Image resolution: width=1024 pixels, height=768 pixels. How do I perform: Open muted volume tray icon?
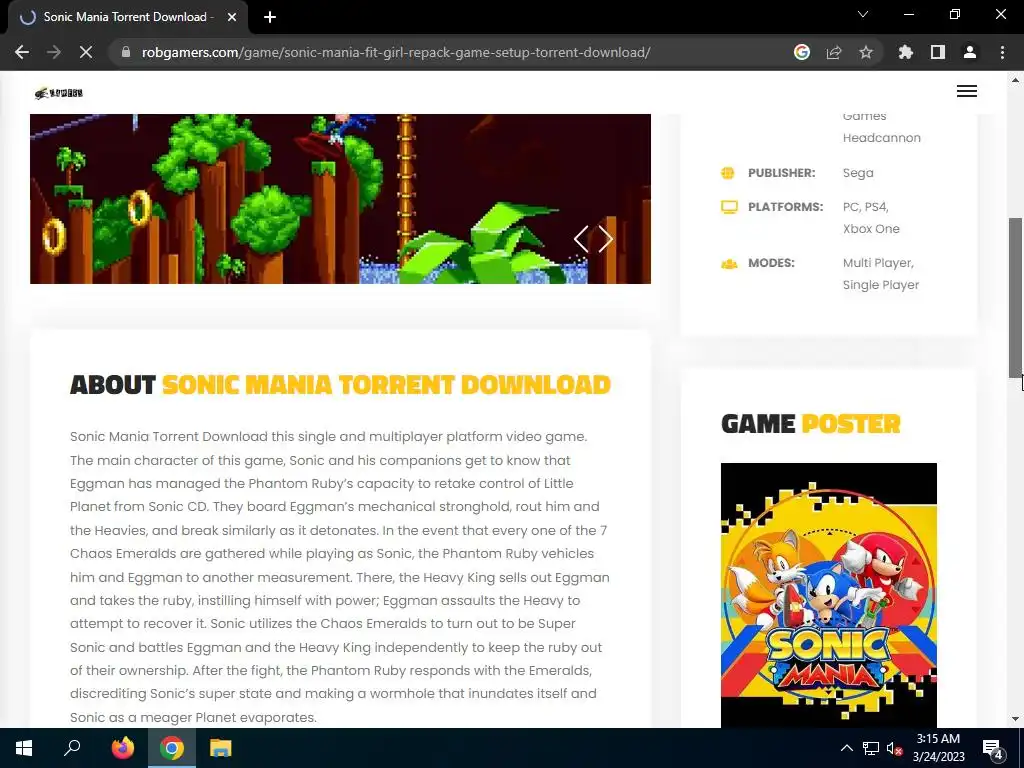point(895,748)
